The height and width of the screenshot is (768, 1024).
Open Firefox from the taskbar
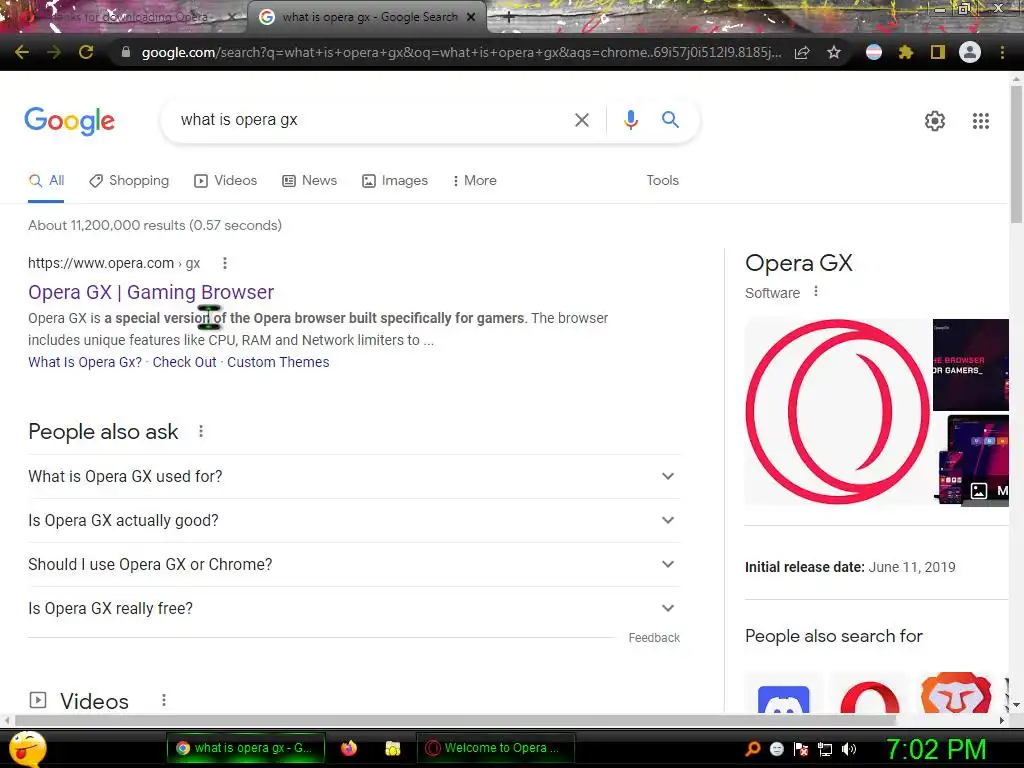point(349,748)
